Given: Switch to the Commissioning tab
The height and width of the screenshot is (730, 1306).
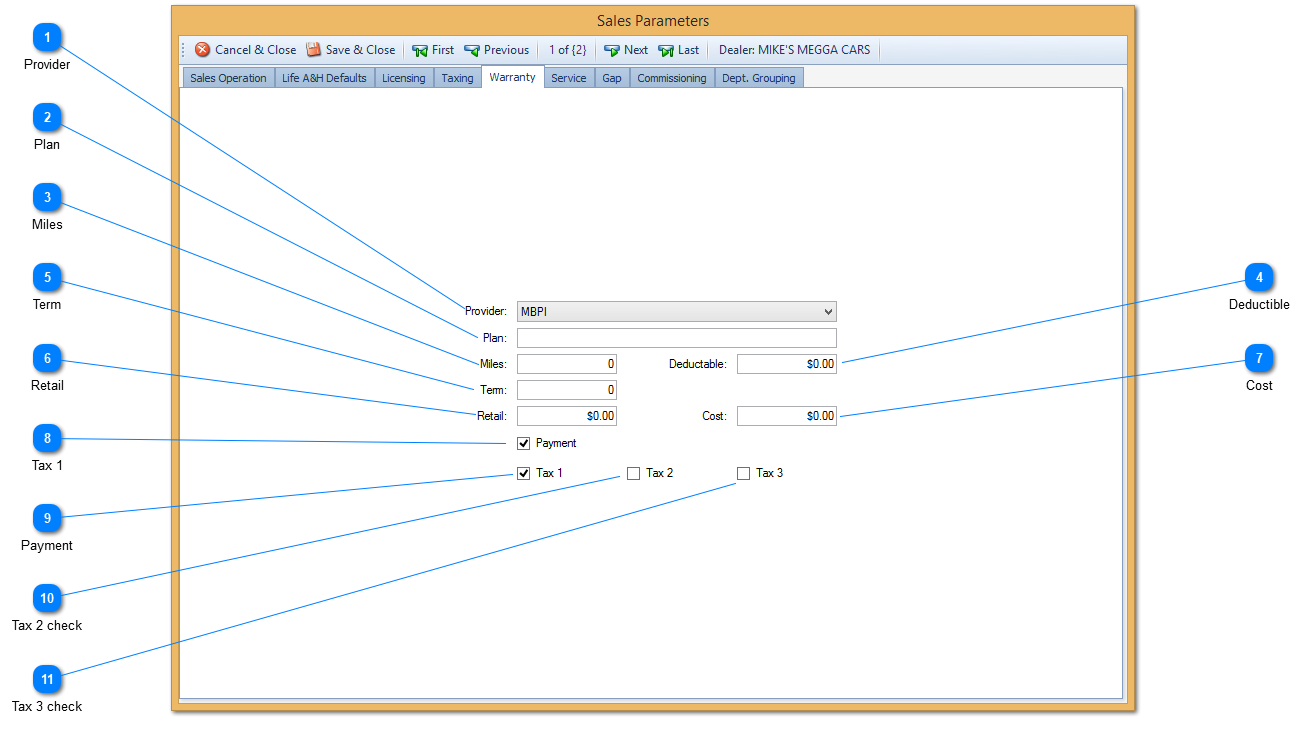Looking at the screenshot, I should (672, 78).
